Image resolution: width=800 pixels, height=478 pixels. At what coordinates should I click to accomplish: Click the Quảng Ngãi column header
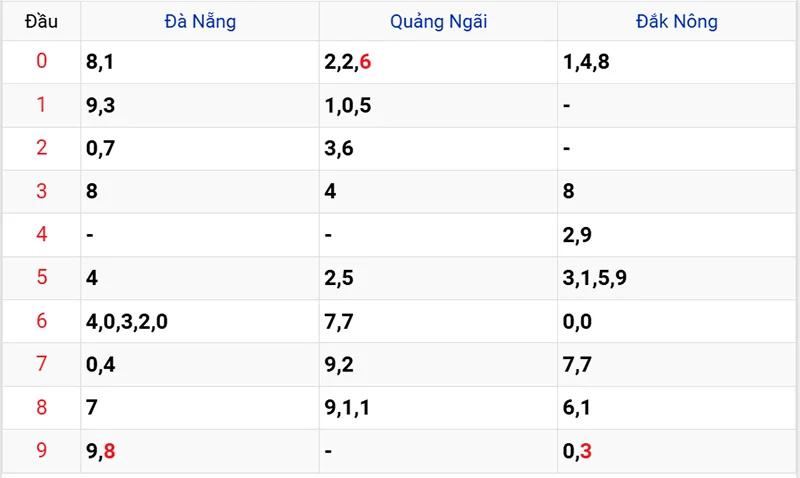point(438,21)
